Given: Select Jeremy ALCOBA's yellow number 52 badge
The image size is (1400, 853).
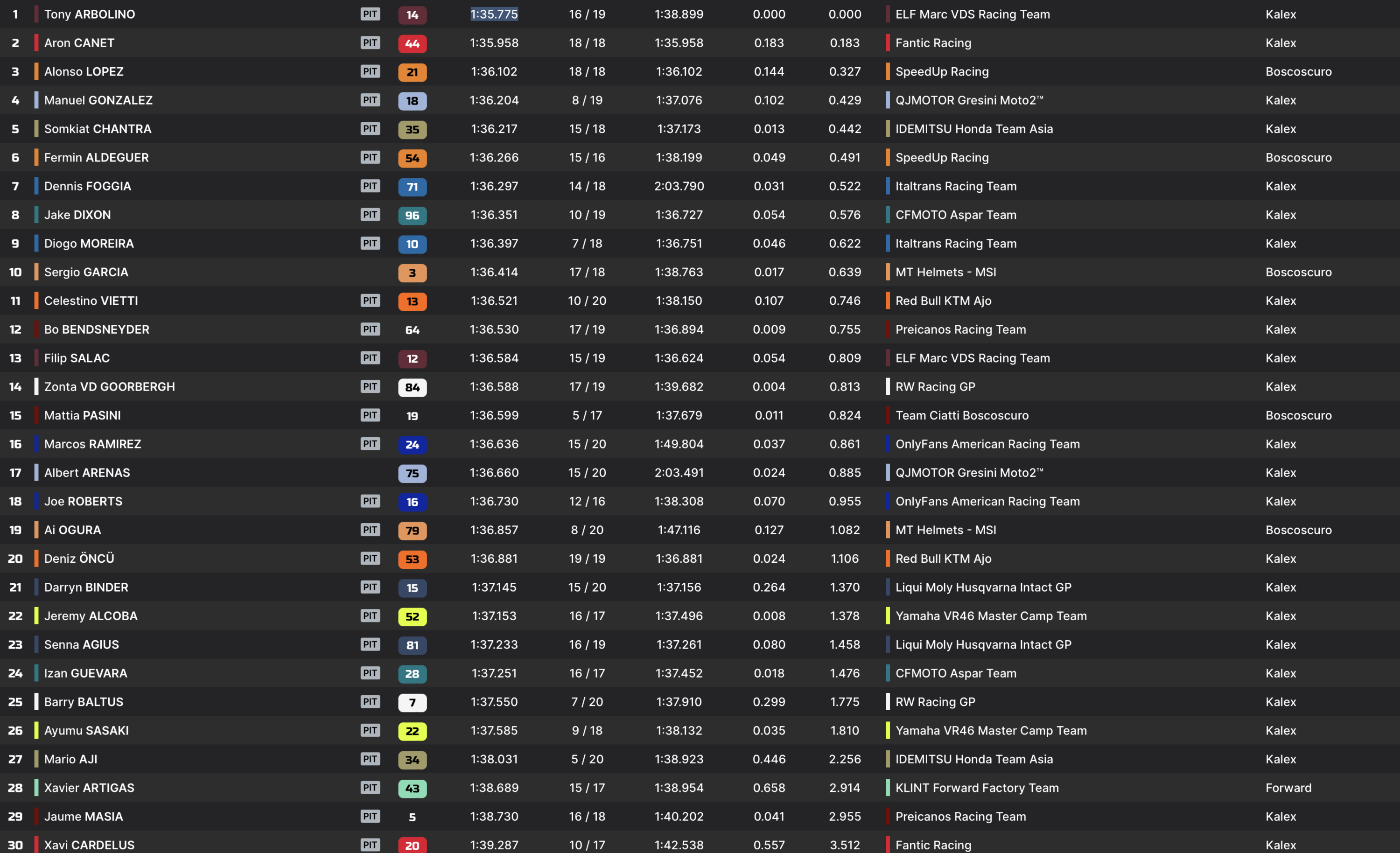Looking at the screenshot, I should [412, 616].
